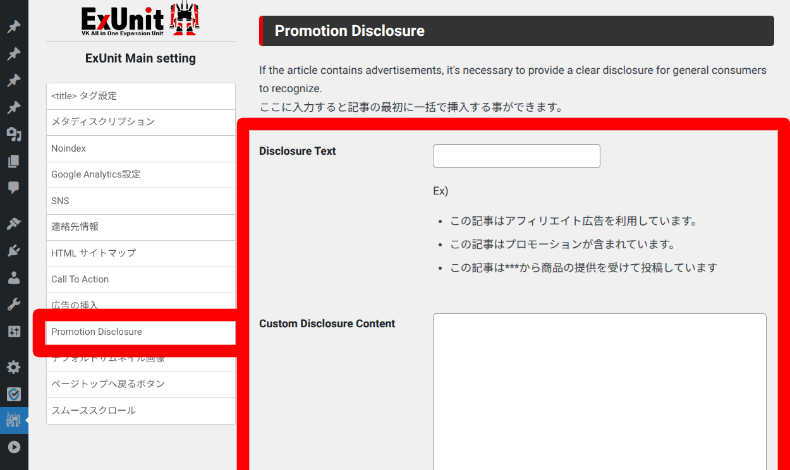Select メタディスクリプション in settings list
Viewport: 790px width, 470px height.
140,122
